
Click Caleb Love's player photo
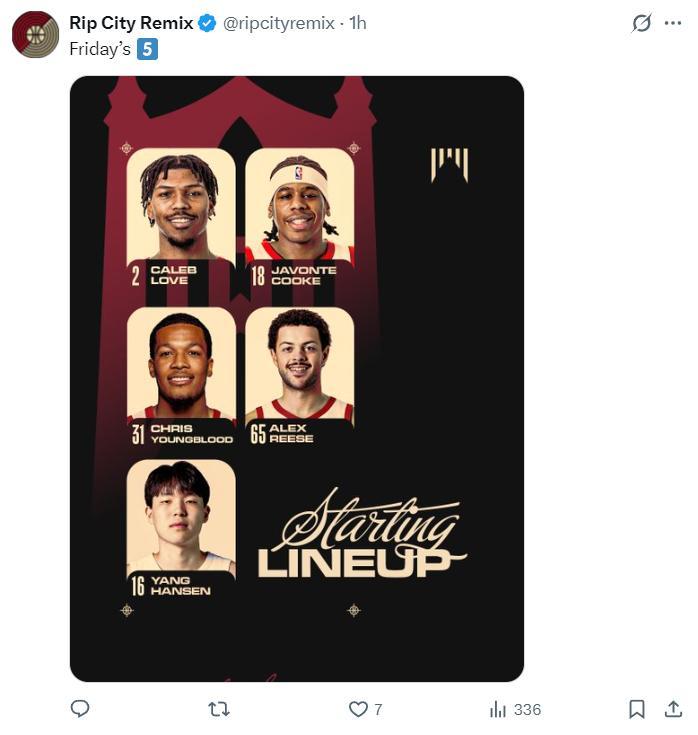181,205
